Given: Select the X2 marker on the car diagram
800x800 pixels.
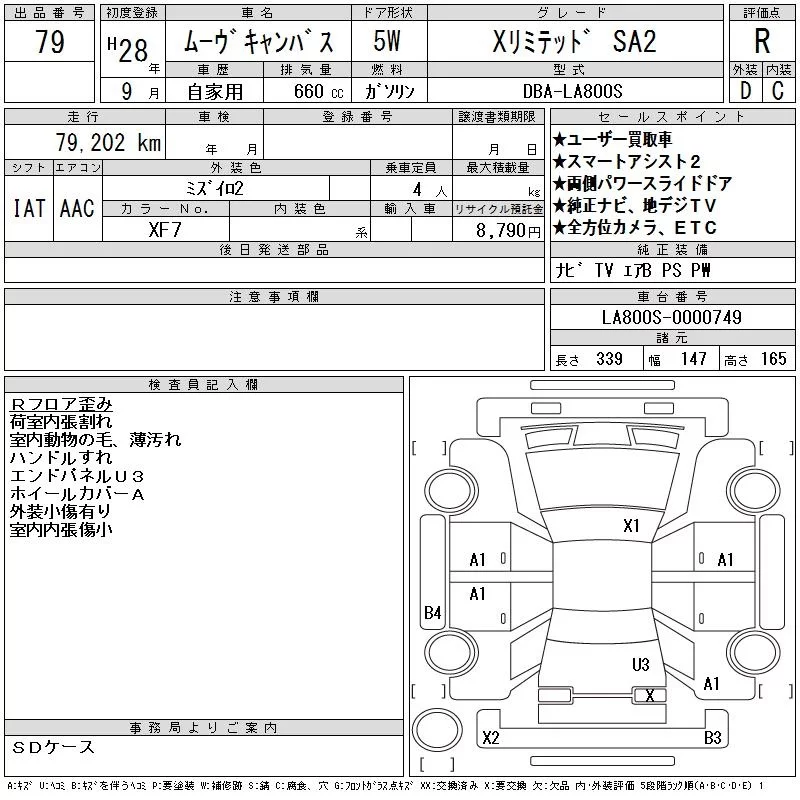Looking at the screenshot, I should [490, 738].
